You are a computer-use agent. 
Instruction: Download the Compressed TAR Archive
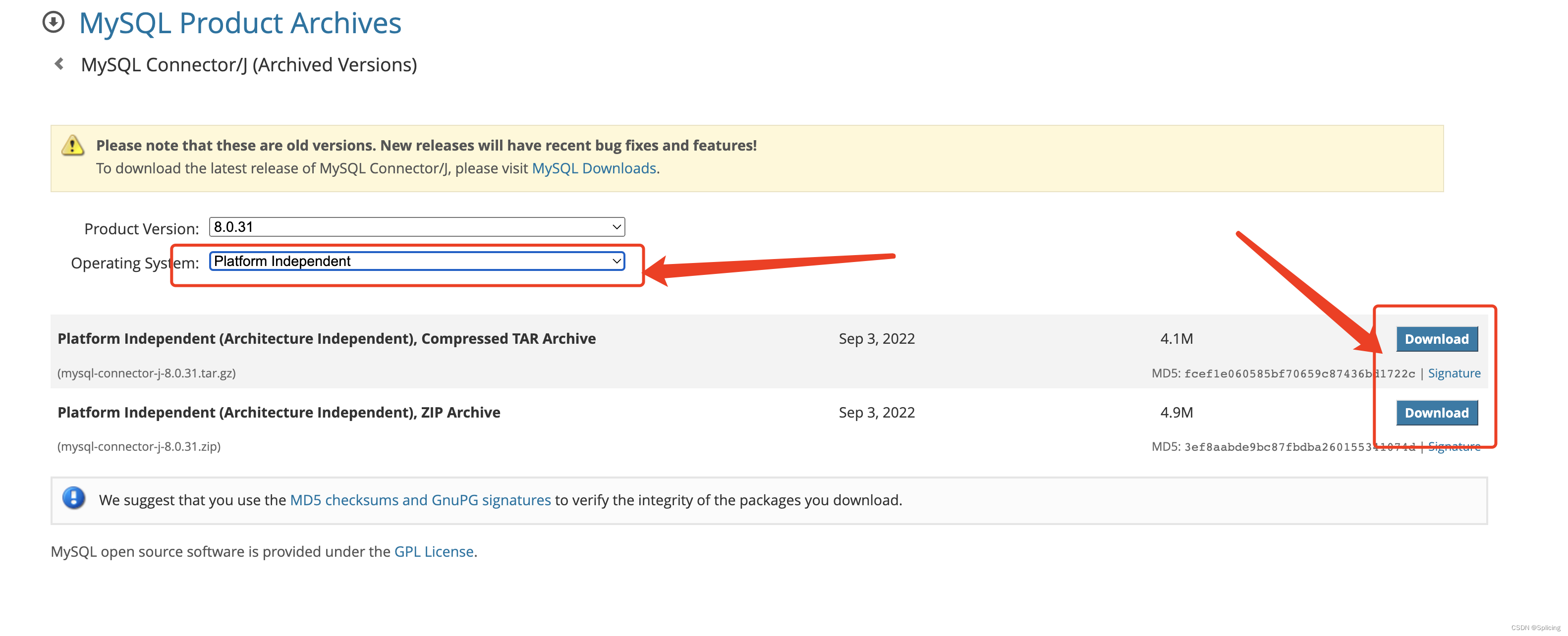(1437, 339)
